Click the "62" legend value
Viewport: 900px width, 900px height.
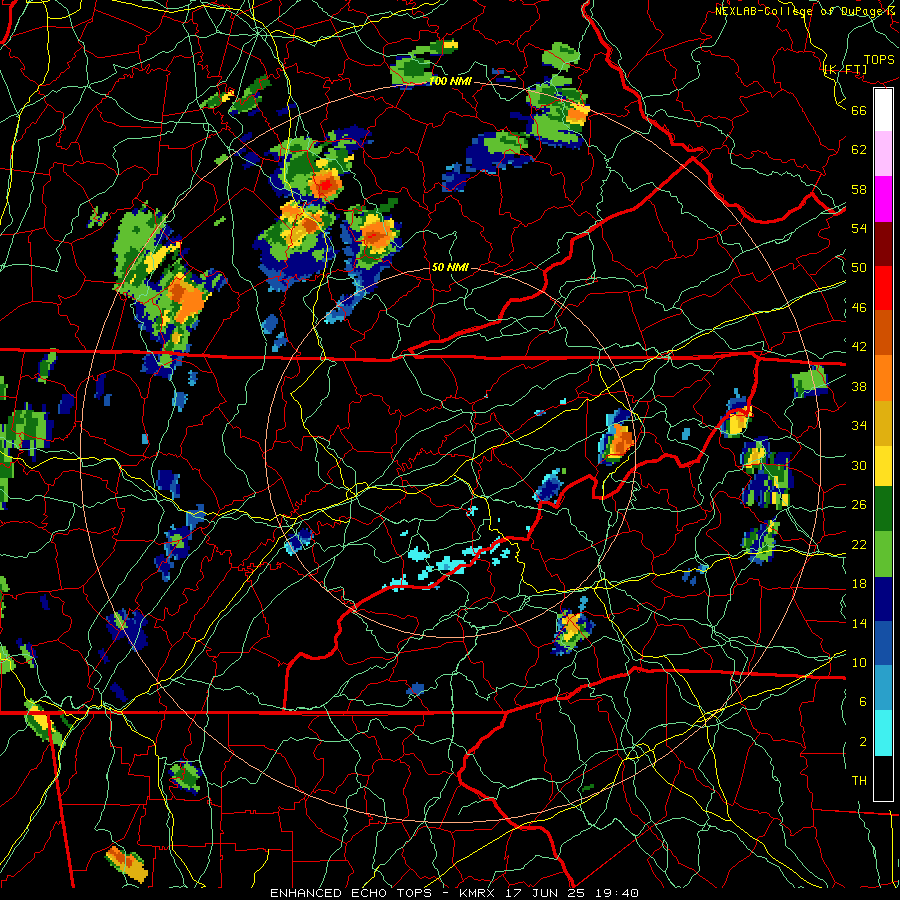click(859, 149)
